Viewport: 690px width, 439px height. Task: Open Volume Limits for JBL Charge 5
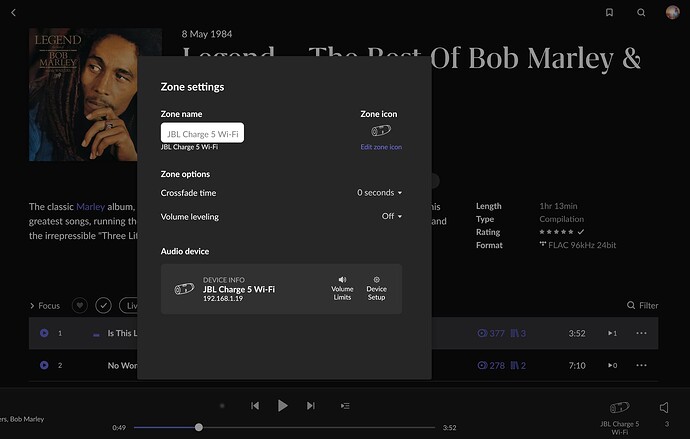342,289
